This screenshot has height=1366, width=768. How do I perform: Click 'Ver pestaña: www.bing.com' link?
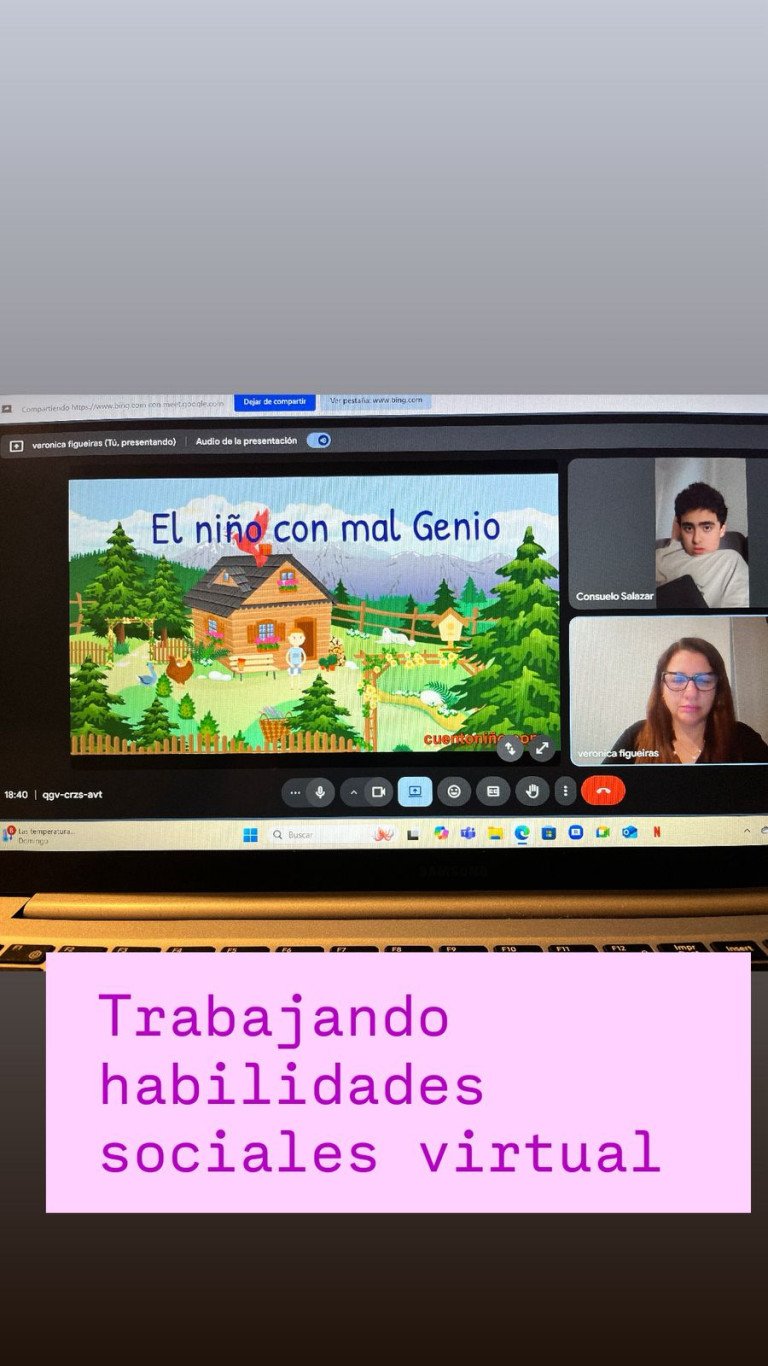click(x=376, y=401)
